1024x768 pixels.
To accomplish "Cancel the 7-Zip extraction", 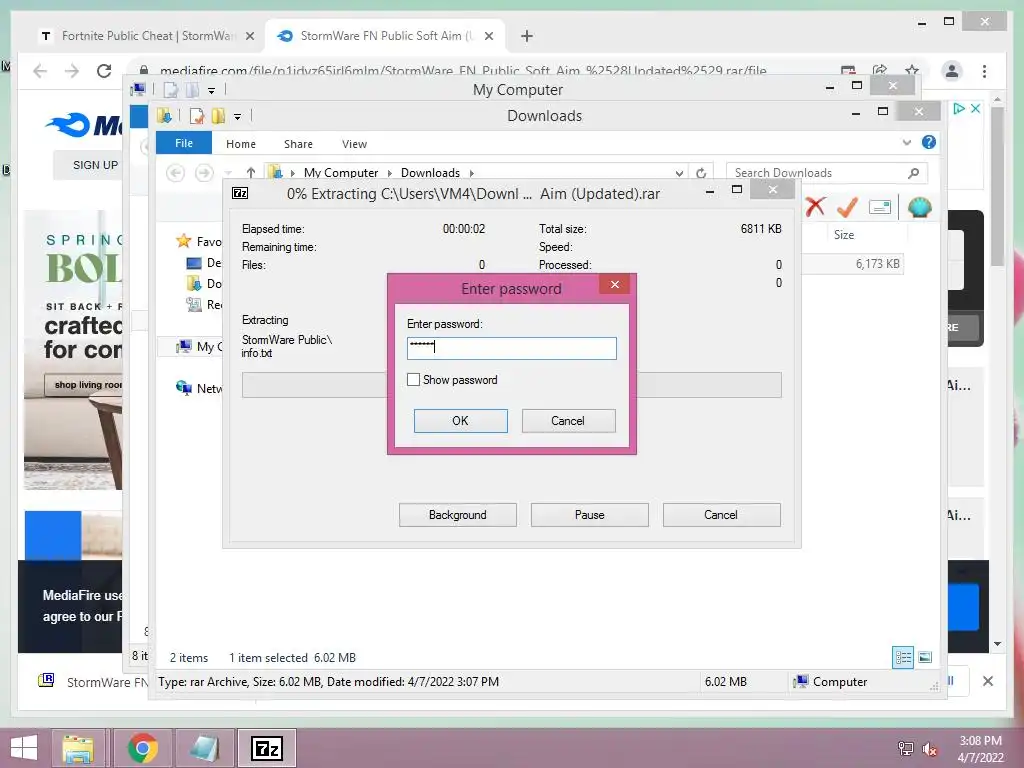I will click(x=721, y=515).
